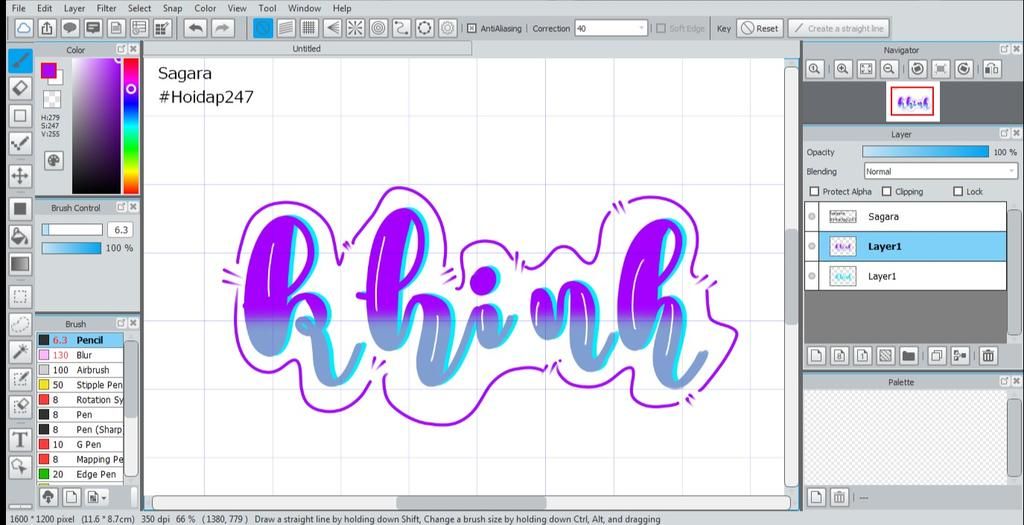Click the cloud icon in top toolbar
1024x525 pixels.
coord(24,28)
